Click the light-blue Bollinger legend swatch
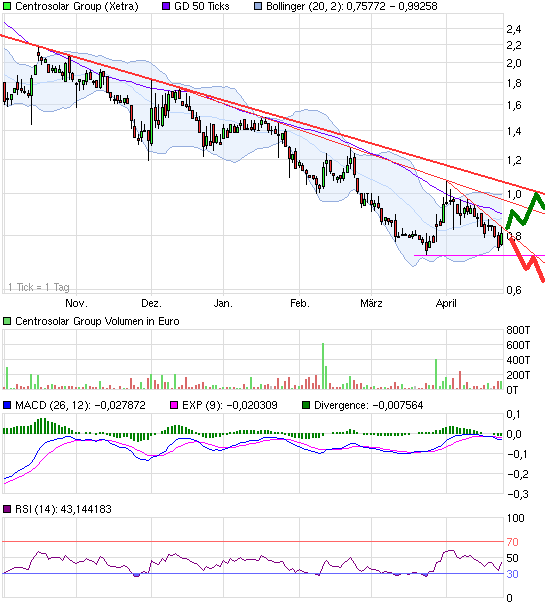The image size is (545, 606). click(258, 6)
